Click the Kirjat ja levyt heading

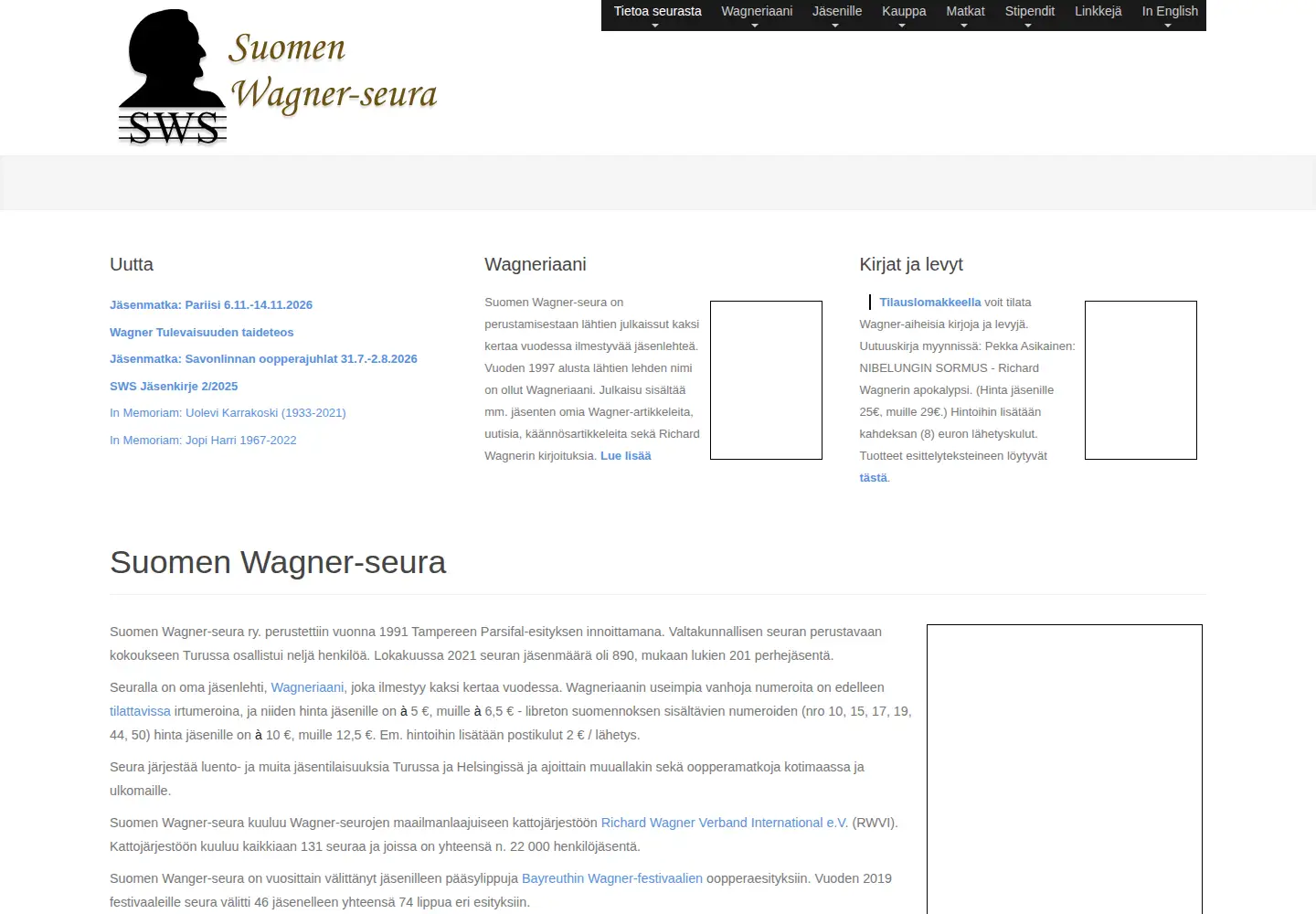(911, 264)
